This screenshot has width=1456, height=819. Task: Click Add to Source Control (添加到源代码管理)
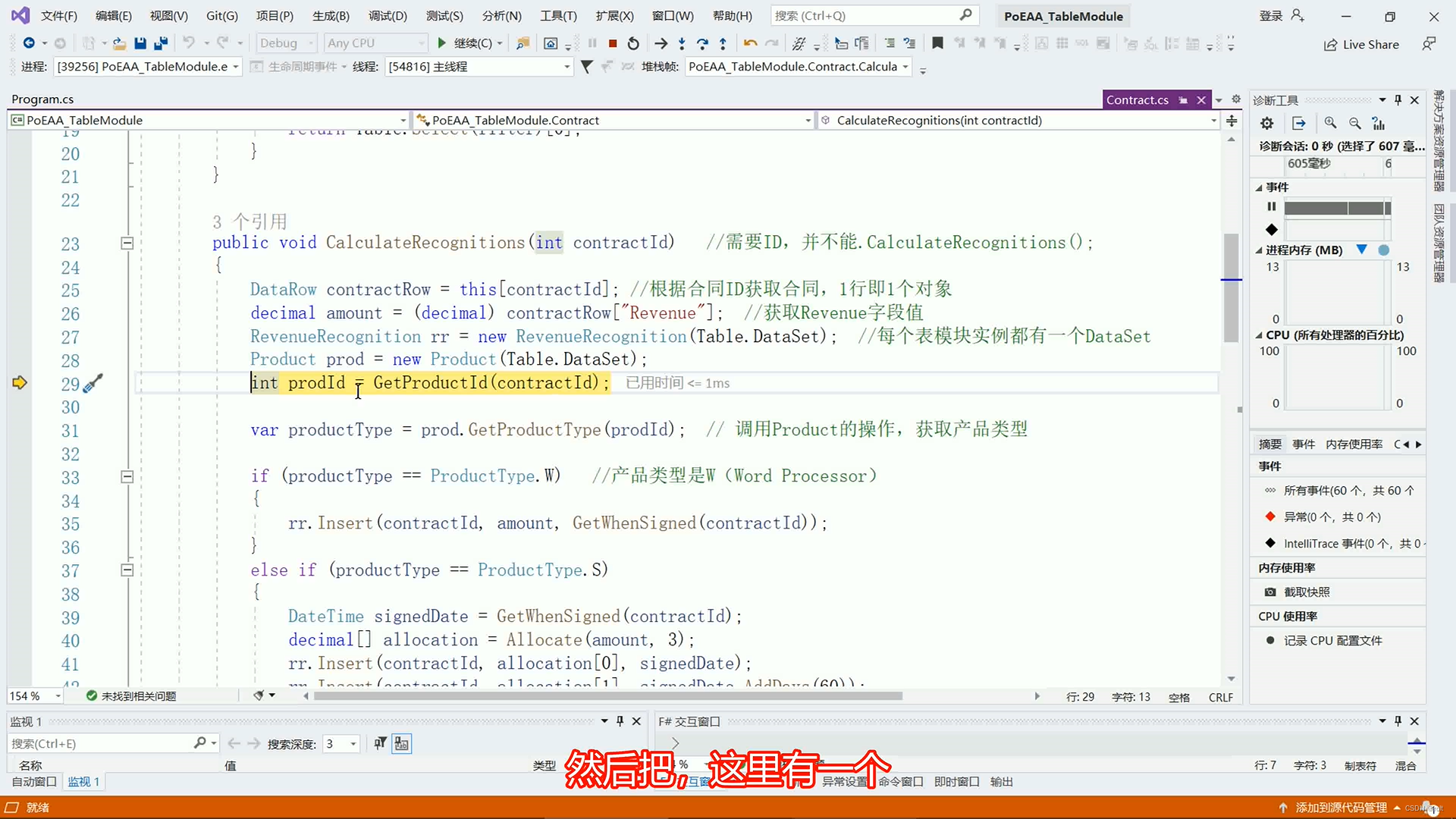(x=1341, y=808)
